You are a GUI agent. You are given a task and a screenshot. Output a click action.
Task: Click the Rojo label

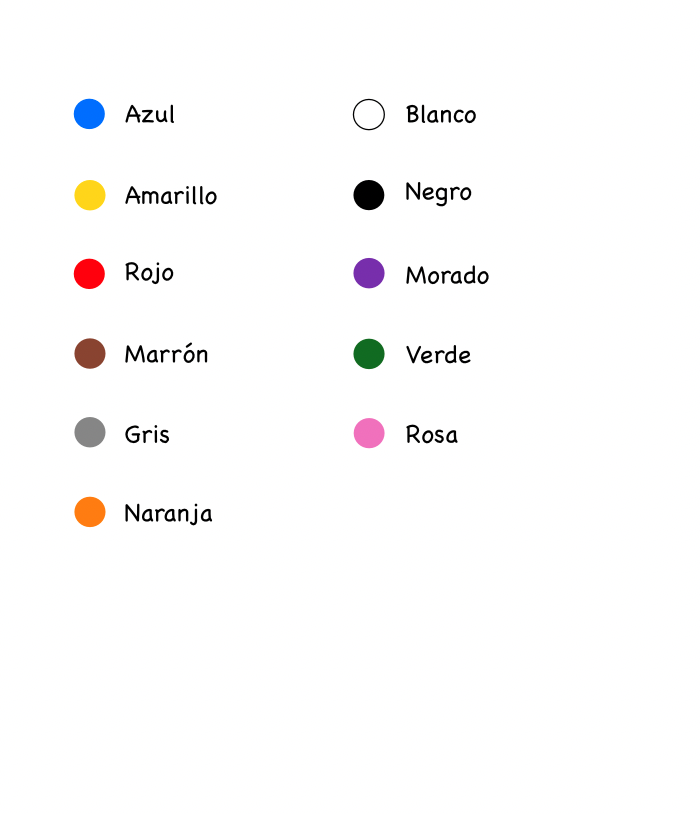coord(149,273)
